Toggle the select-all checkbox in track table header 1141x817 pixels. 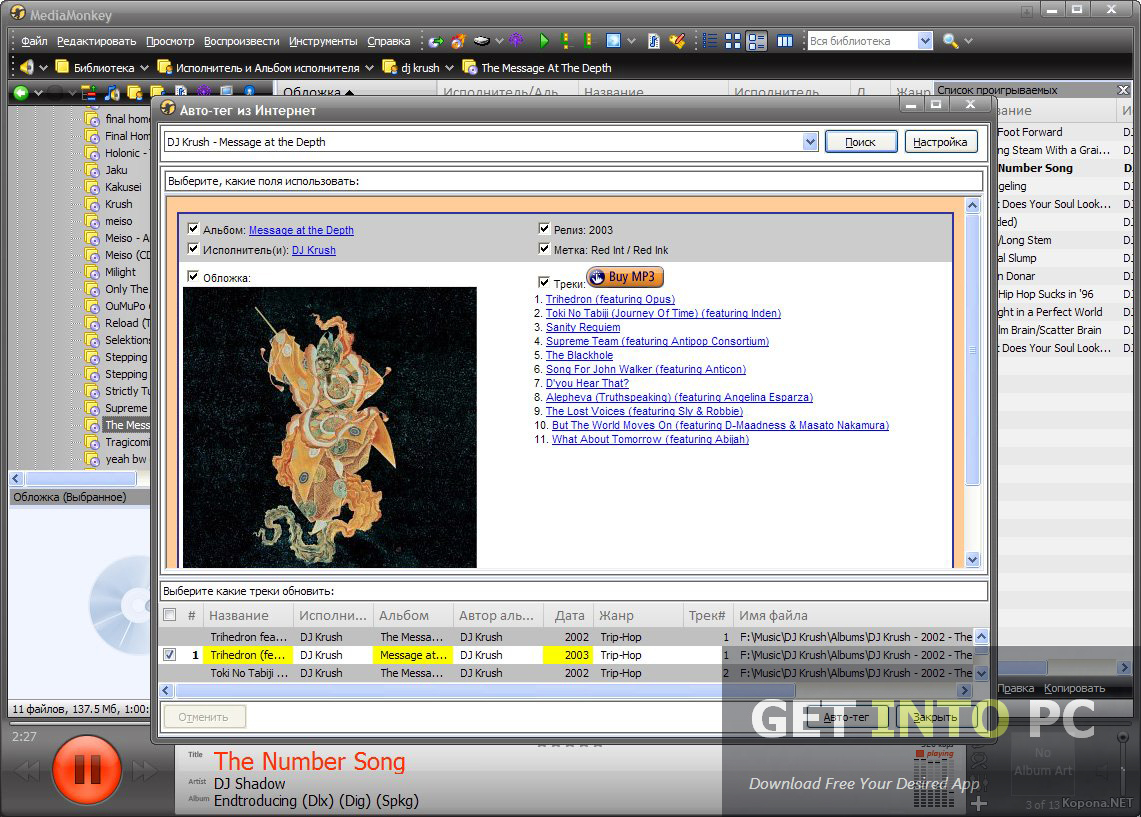point(170,615)
